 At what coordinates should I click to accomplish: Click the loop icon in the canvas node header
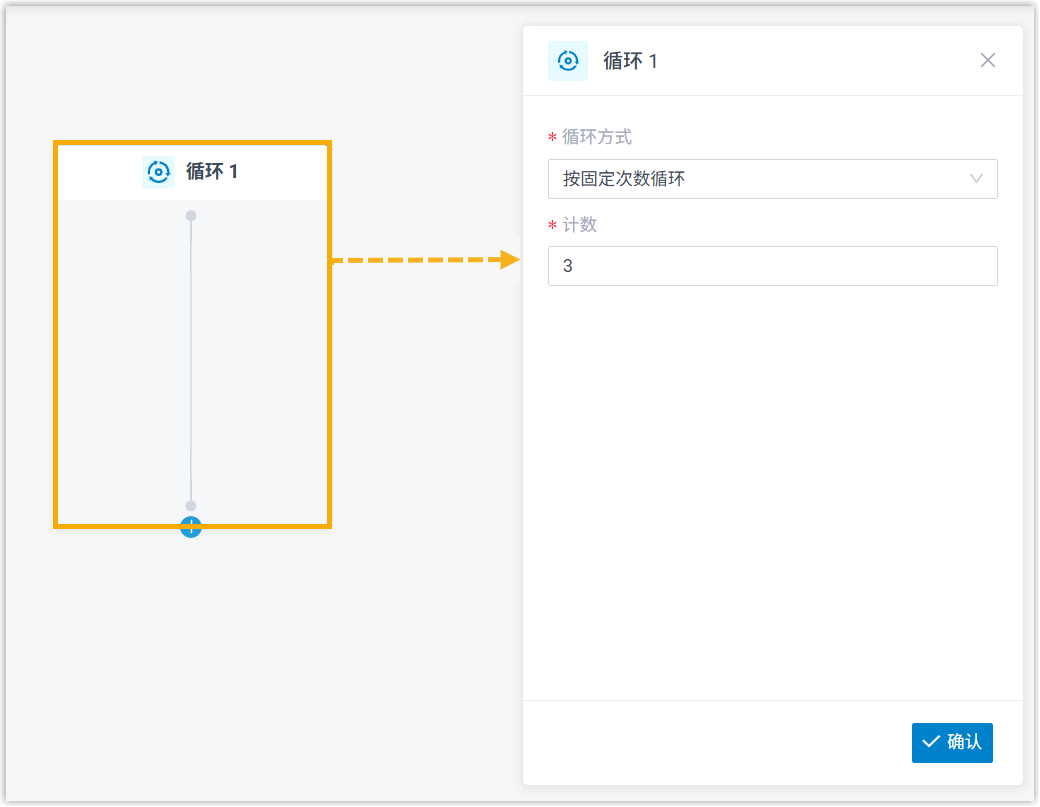(x=158, y=172)
